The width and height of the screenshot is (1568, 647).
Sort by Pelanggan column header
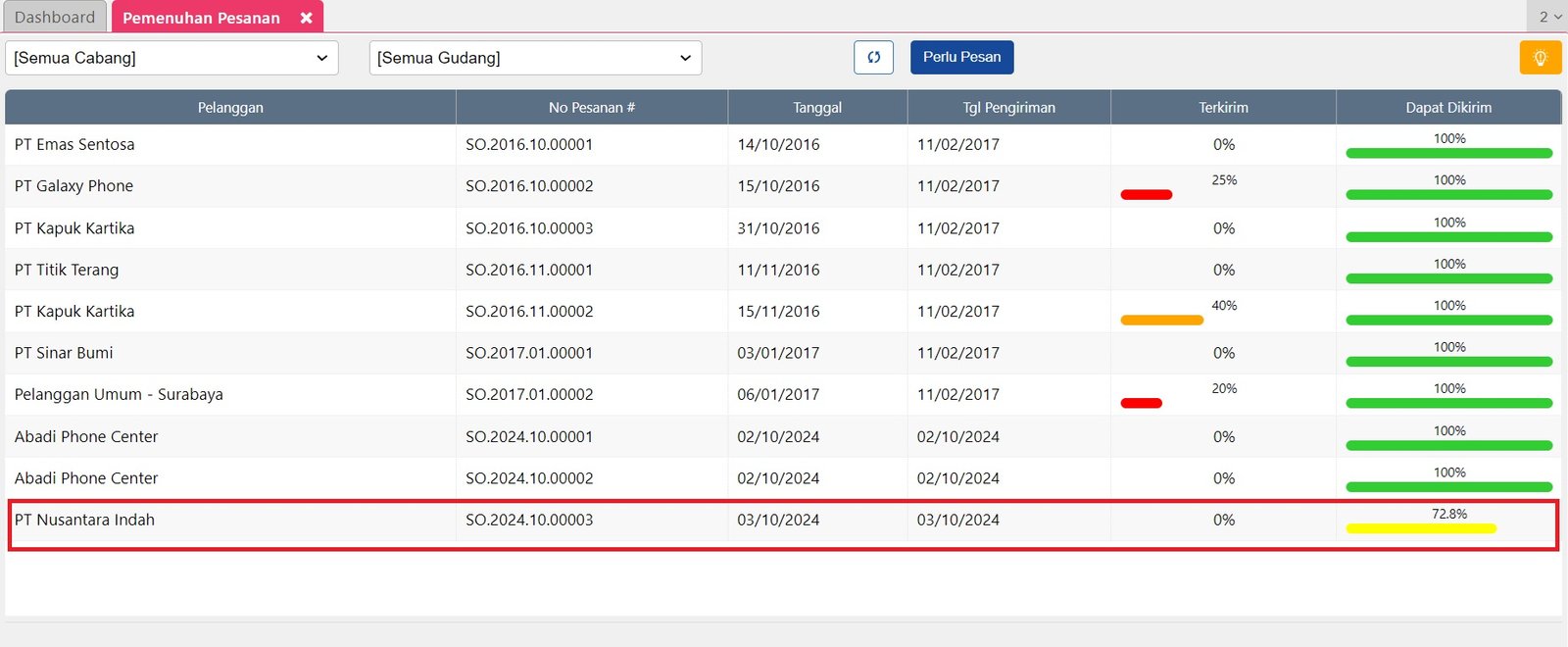(230, 108)
